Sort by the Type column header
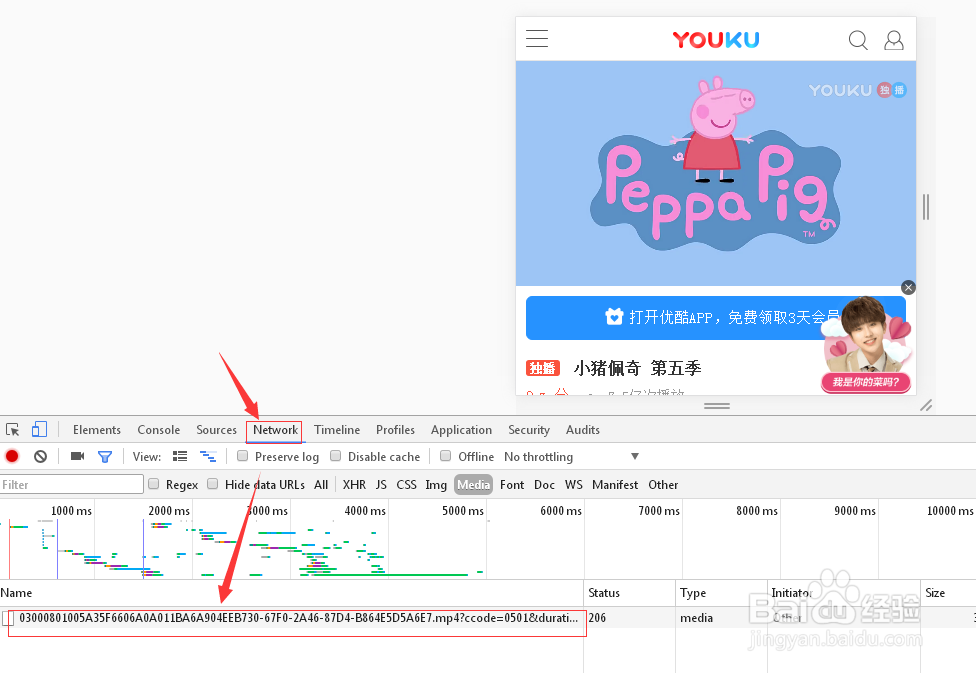This screenshot has width=976, height=673. [721, 593]
